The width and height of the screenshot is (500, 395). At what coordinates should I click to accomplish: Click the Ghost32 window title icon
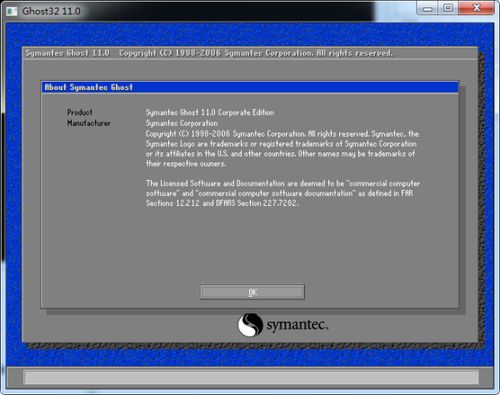pos(12,12)
